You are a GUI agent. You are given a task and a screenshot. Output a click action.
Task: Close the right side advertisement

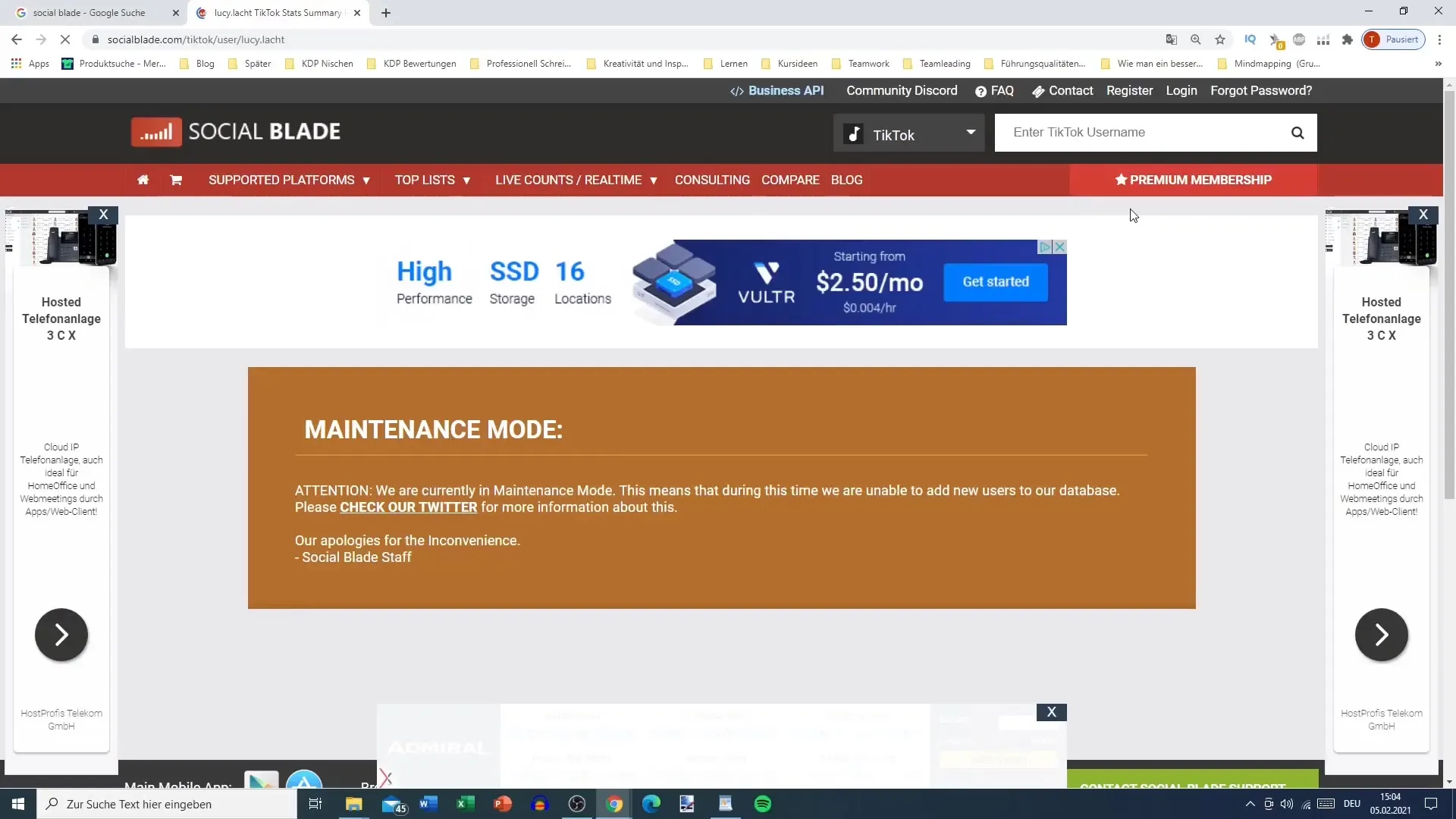(x=1423, y=215)
